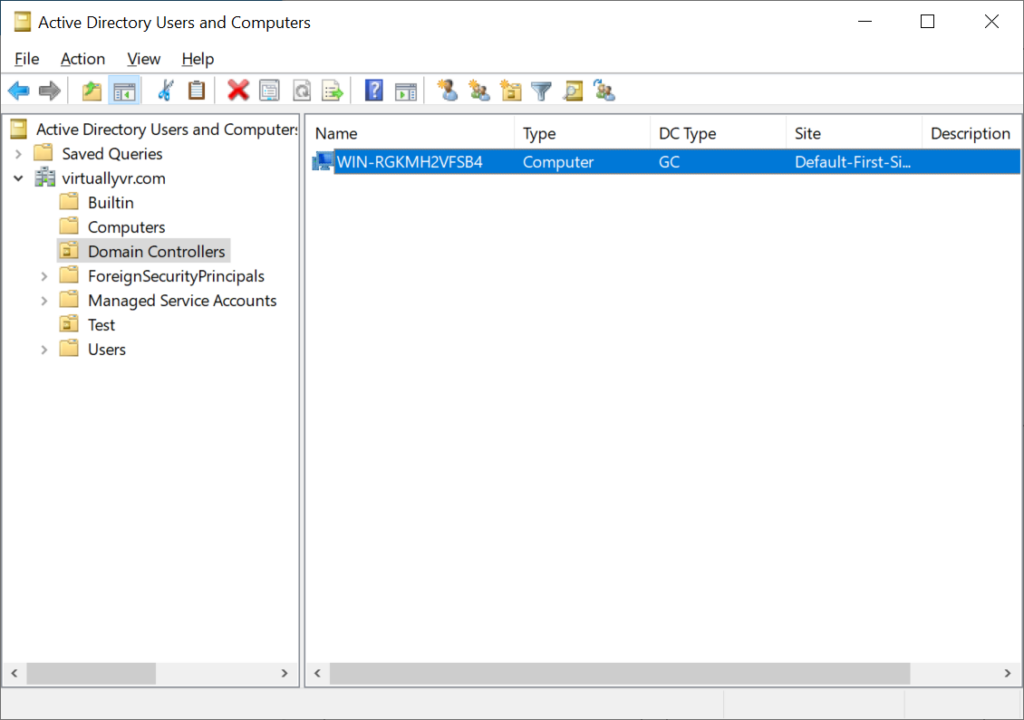Image resolution: width=1024 pixels, height=720 pixels.
Task: Select the Users container label
Action: click(106, 350)
